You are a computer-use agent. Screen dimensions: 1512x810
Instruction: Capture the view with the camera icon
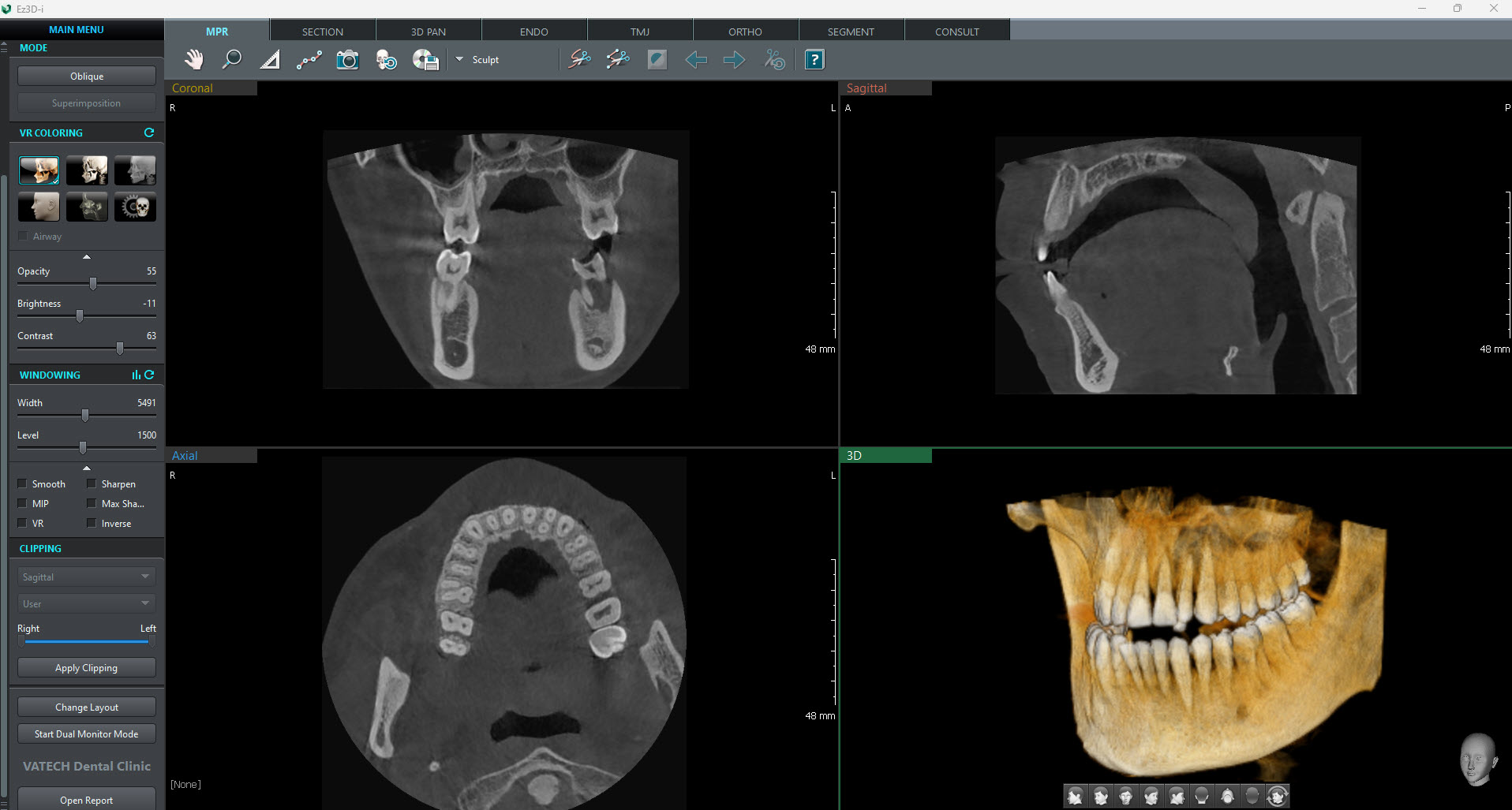click(347, 60)
